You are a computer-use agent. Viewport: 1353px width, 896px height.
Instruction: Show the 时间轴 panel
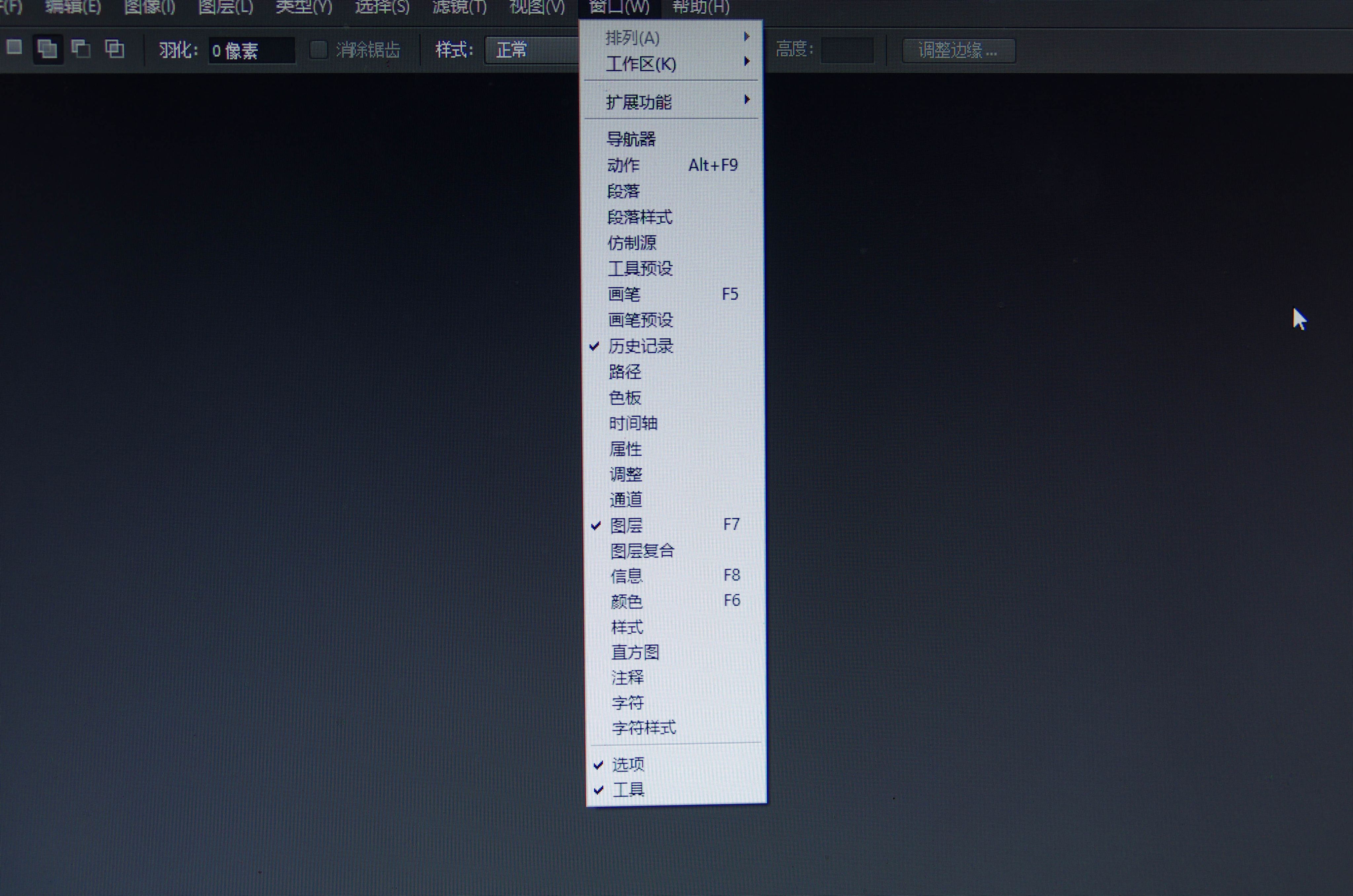673,423
